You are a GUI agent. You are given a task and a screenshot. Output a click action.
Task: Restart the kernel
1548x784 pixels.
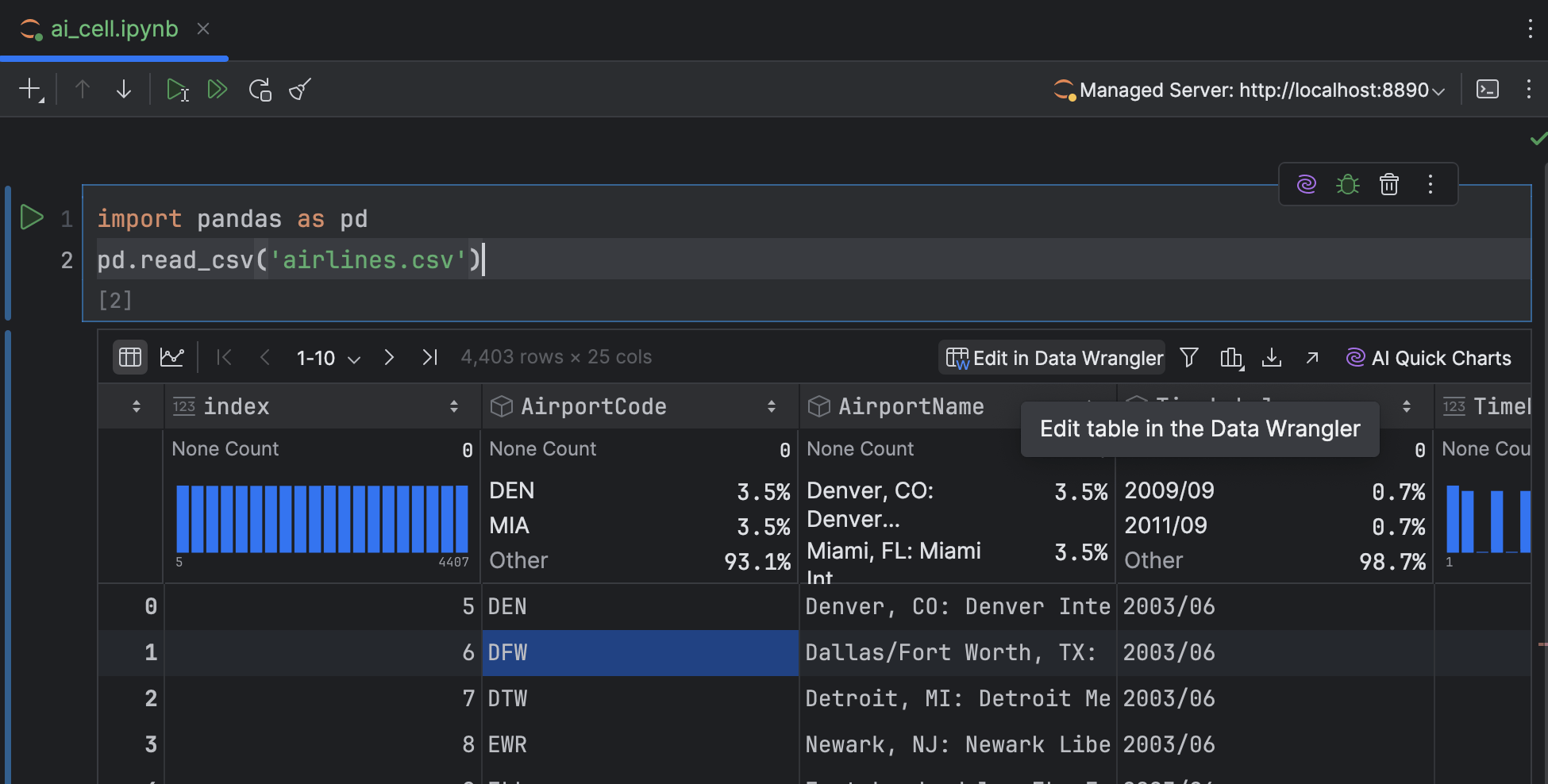[x=260, y=90]
